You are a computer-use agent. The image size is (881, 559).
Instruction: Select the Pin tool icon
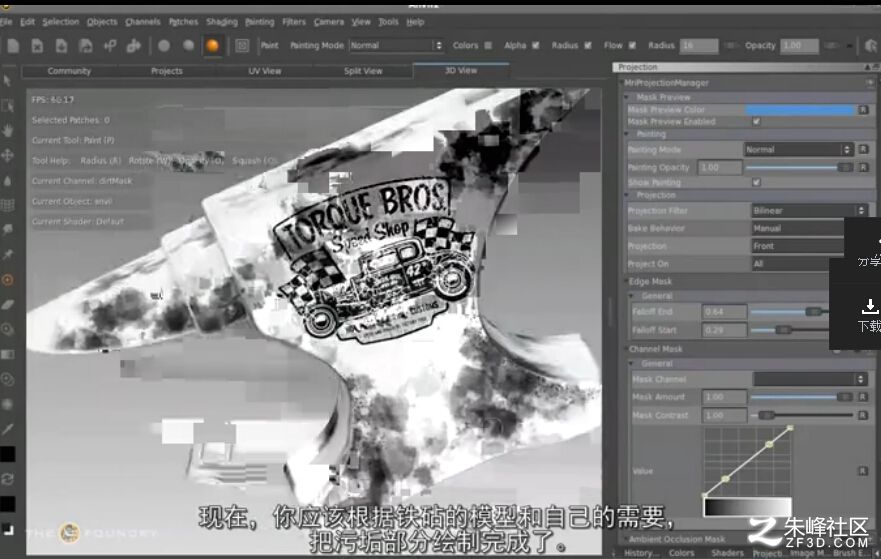(x=7, y=254)
